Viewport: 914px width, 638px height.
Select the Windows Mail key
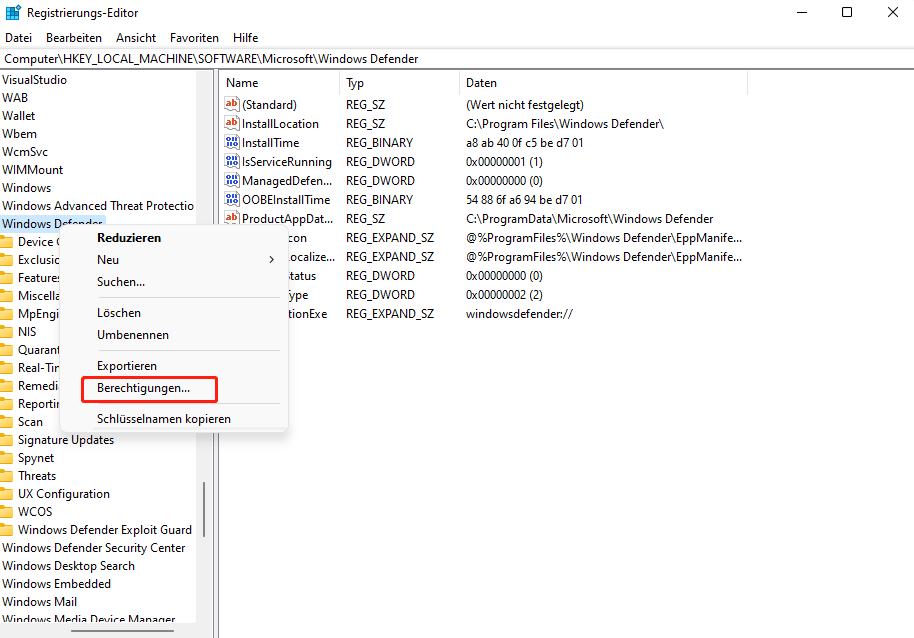40,602
